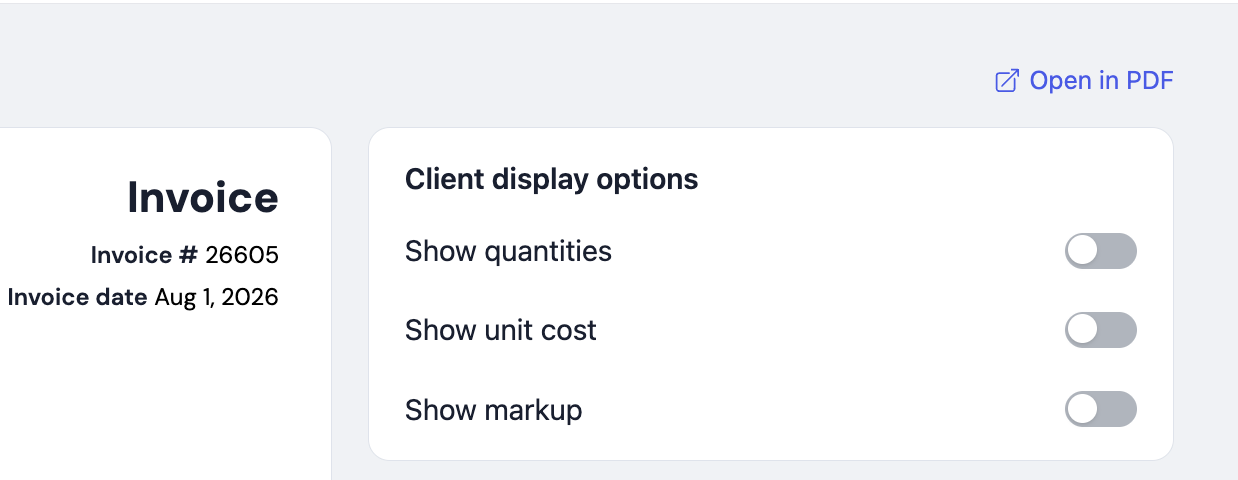Select the date Aug 1, 2026
The height and width of the screenshot is (480, 1238).
point(216,297)
